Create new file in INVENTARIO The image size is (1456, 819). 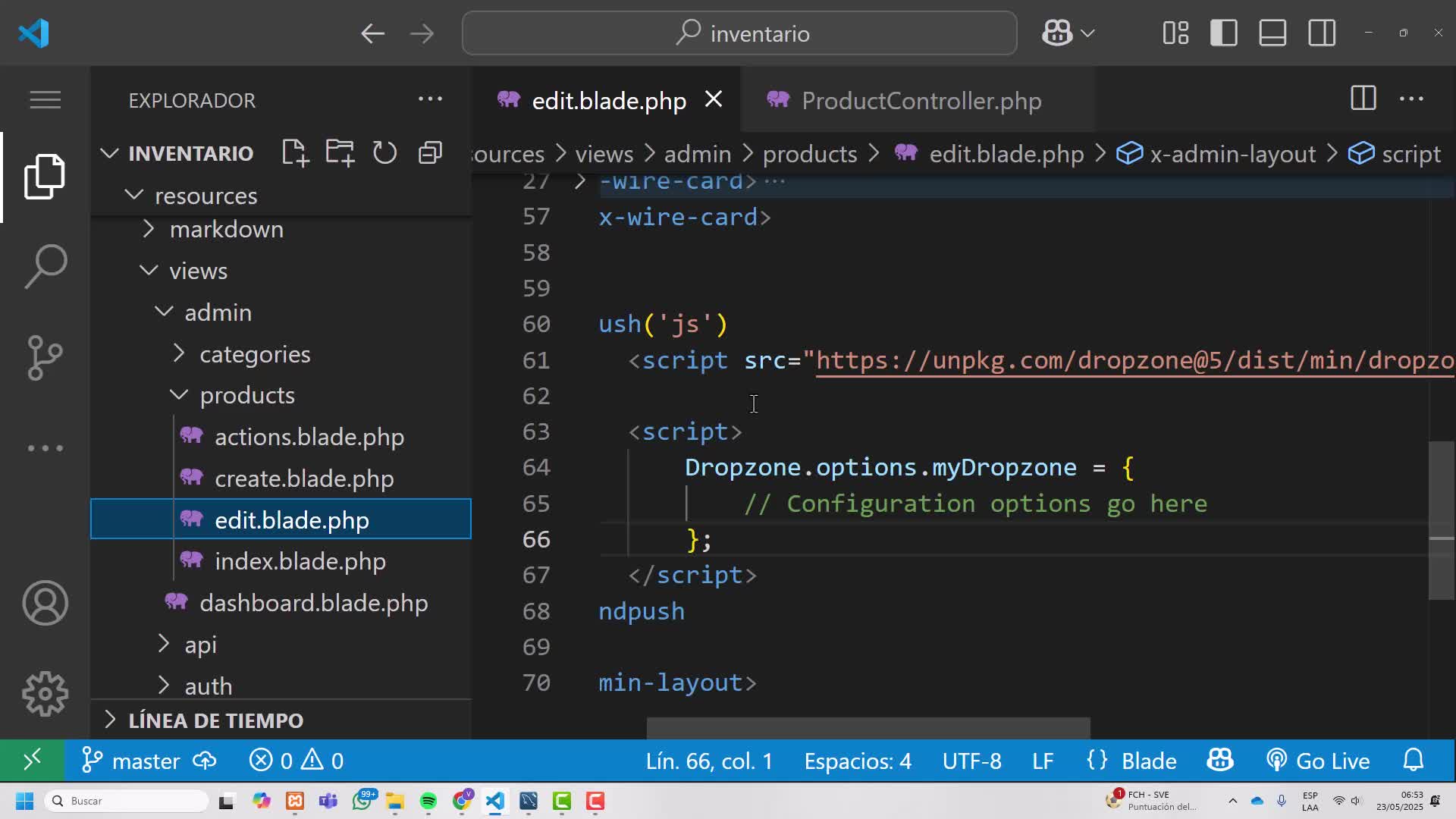point(295,152)
